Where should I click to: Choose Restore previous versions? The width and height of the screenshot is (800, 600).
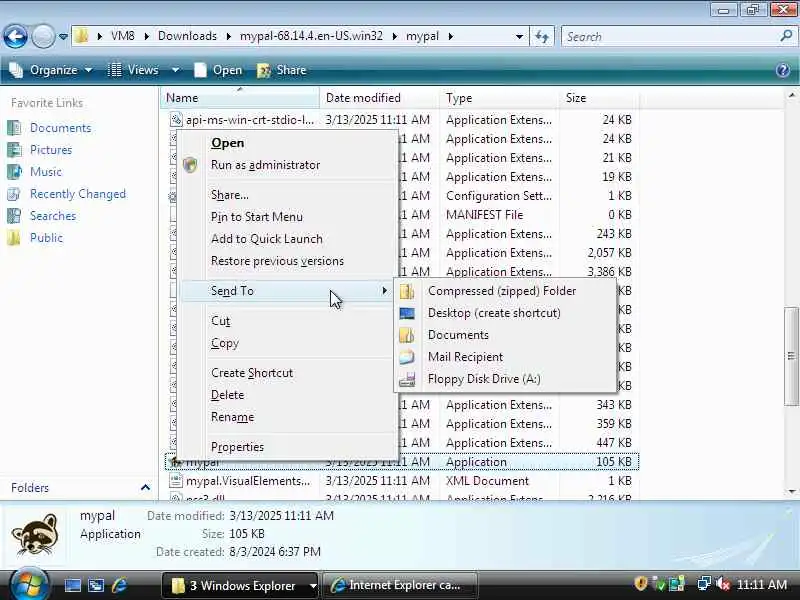[x=277, y=261]
